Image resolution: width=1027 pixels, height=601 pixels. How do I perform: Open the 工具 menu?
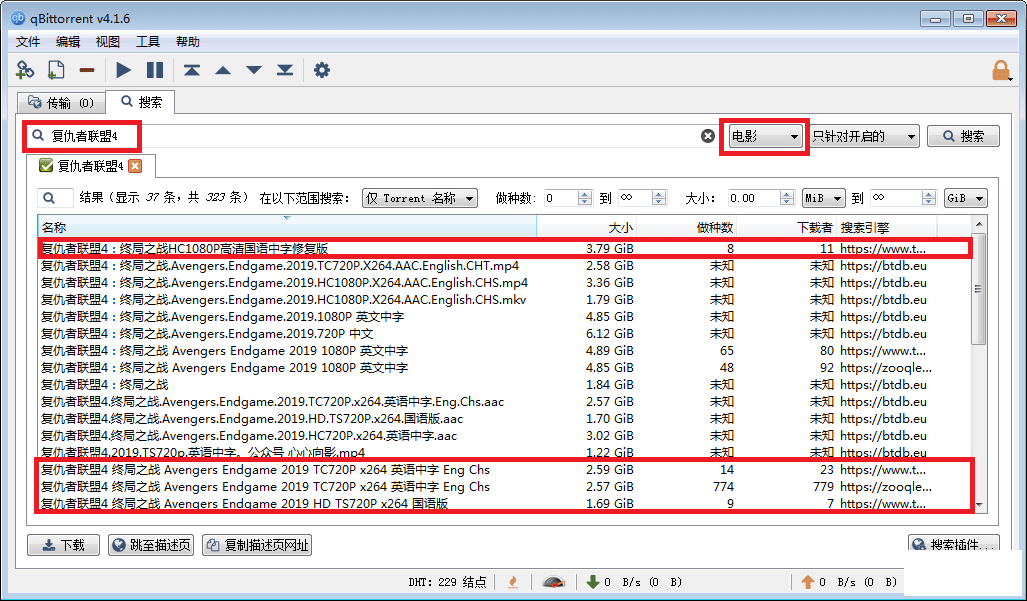coord(148,42)
